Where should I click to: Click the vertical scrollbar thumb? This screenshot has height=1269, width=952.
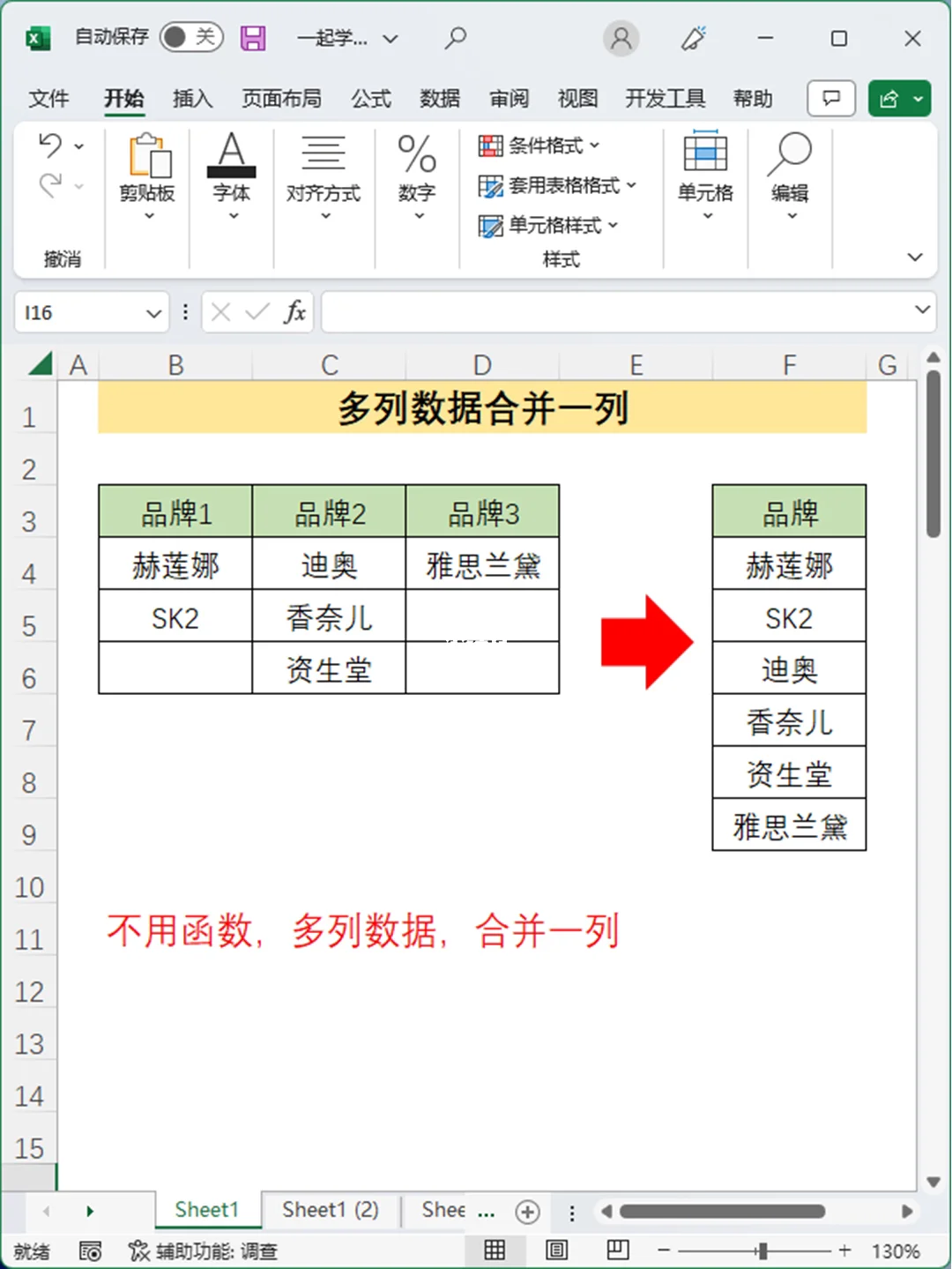pyautogui.click(x=933, y=454)
